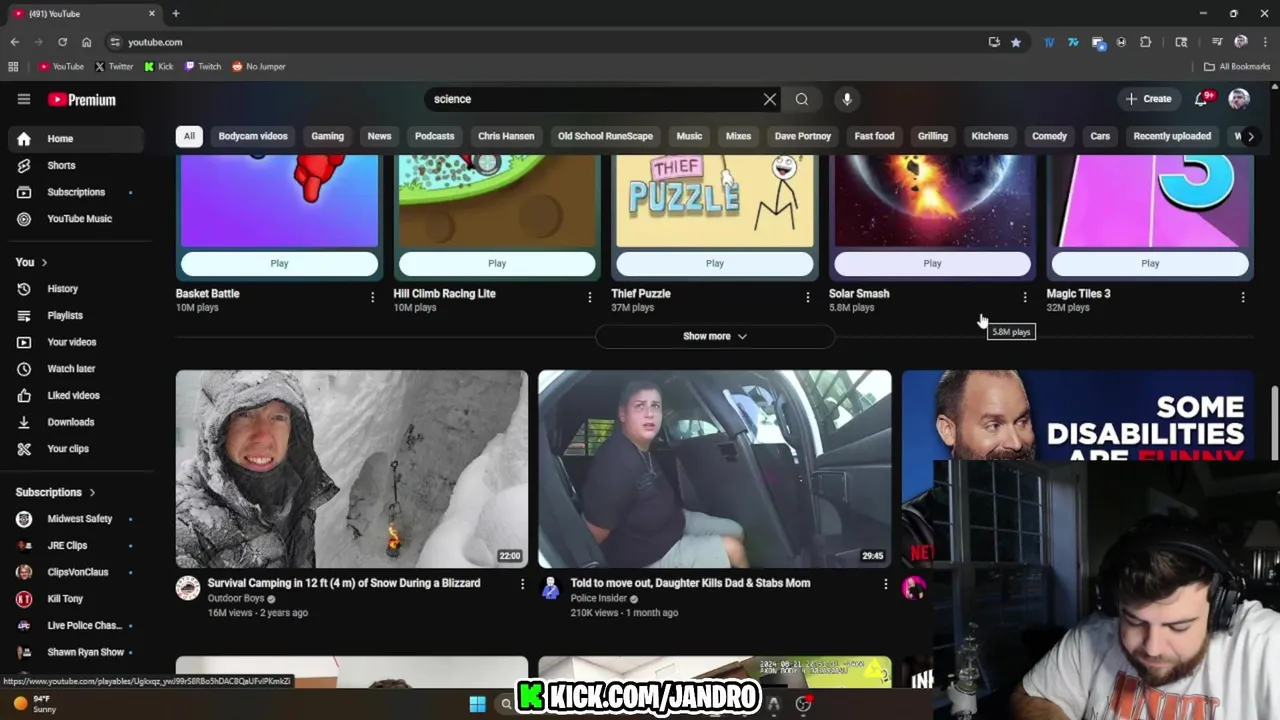The image size is (1280, 720).
Task: Open YouTube Music in the sidebar
Action: point(76,219)
